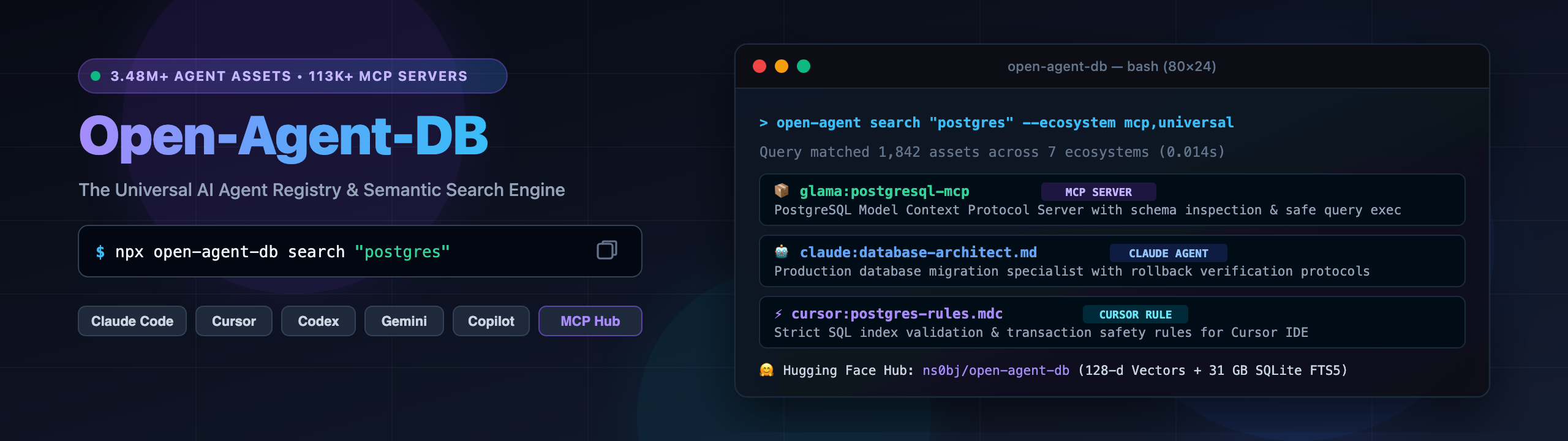Click the open-agent search "postgres" command line
The image size is (1568, 441).
click(997, 123)
